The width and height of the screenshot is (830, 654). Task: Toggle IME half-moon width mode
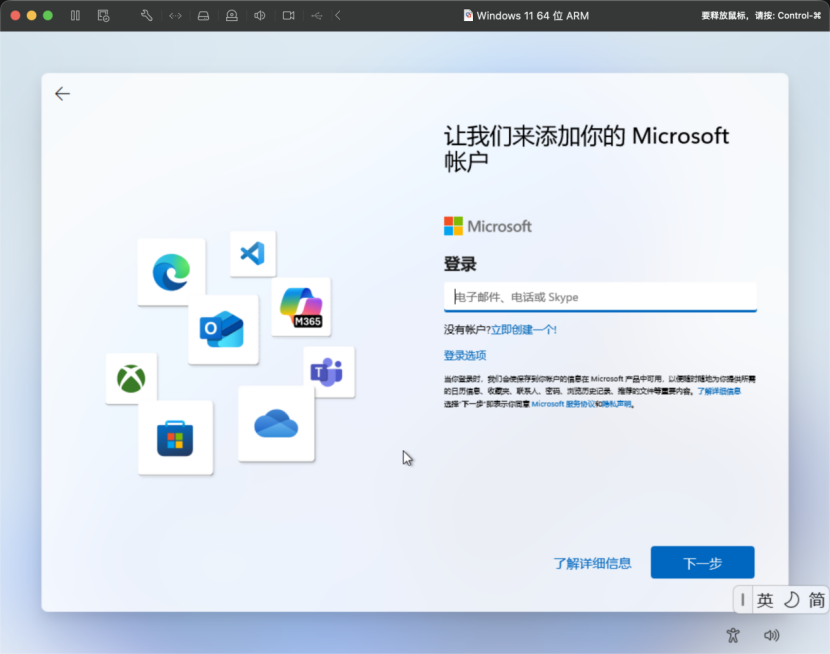[x=791, y=600]
